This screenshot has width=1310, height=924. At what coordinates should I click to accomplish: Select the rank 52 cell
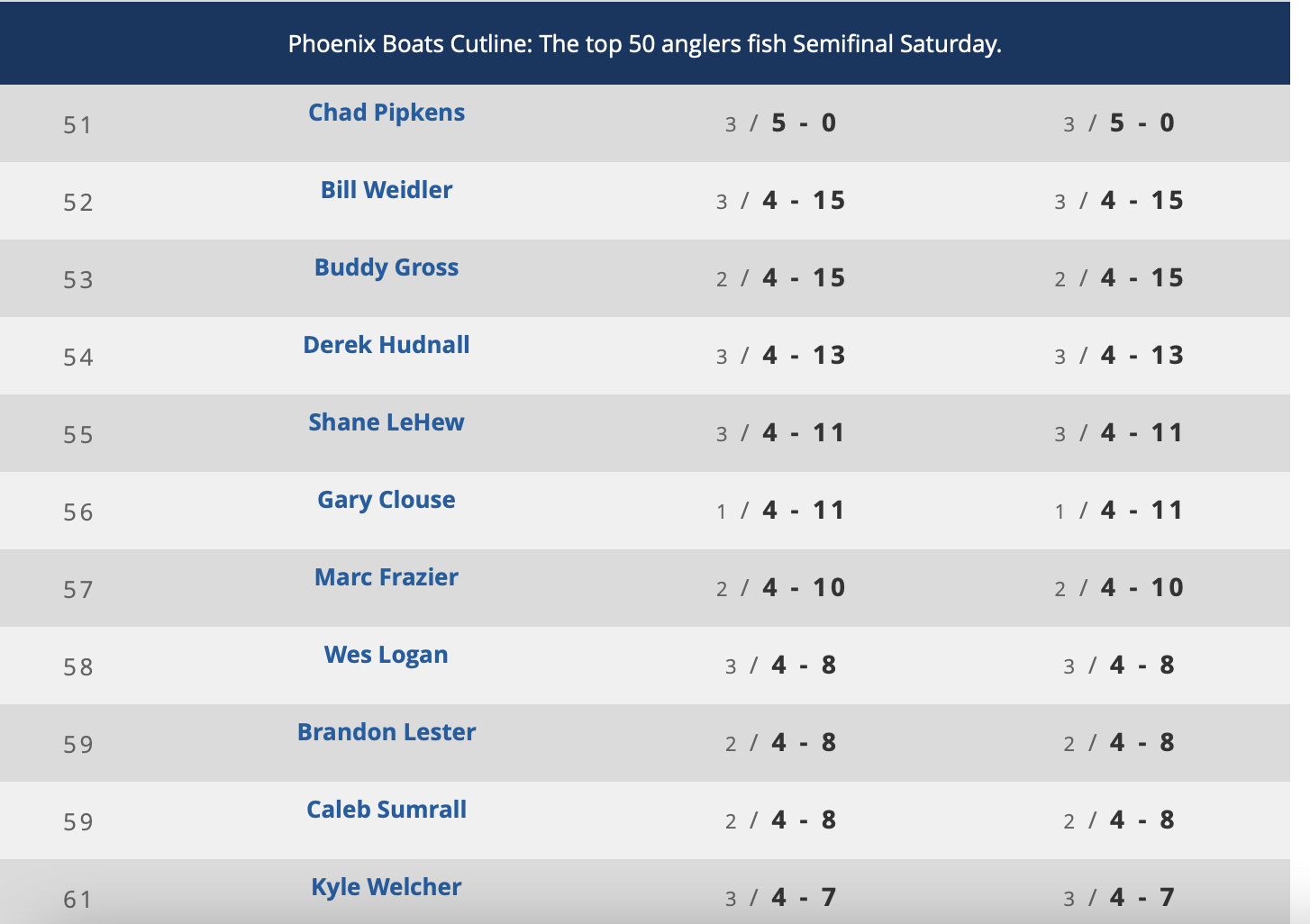pyautogui.click(x=78, y=203)
